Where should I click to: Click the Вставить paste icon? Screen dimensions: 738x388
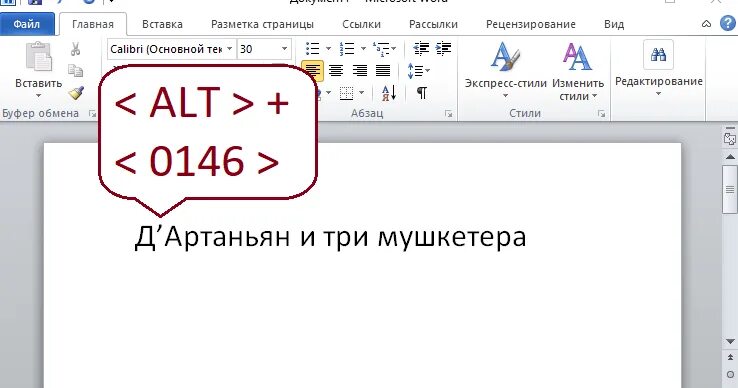(x=39, y=57)
